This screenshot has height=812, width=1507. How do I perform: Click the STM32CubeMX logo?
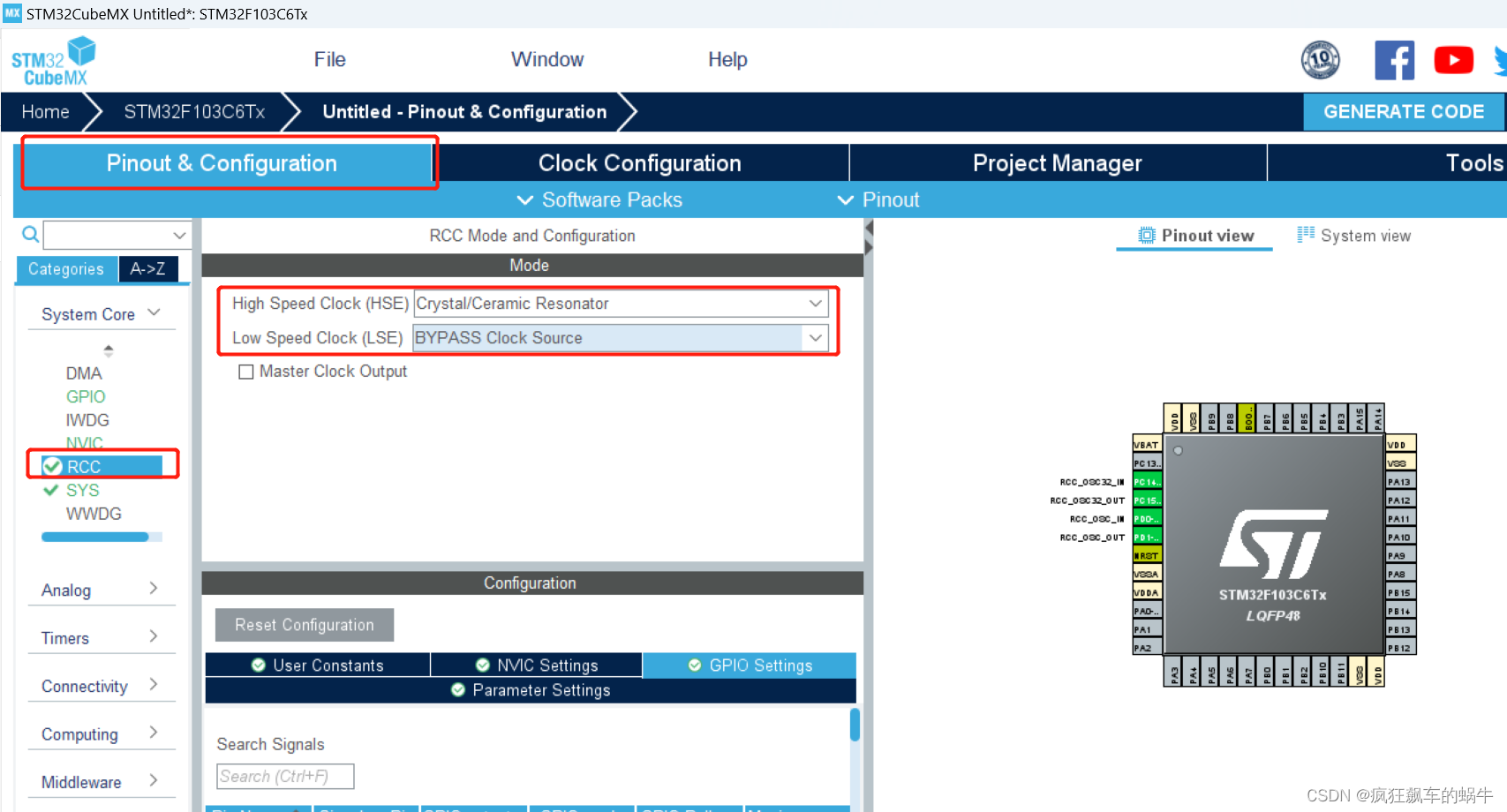[53, 61]
